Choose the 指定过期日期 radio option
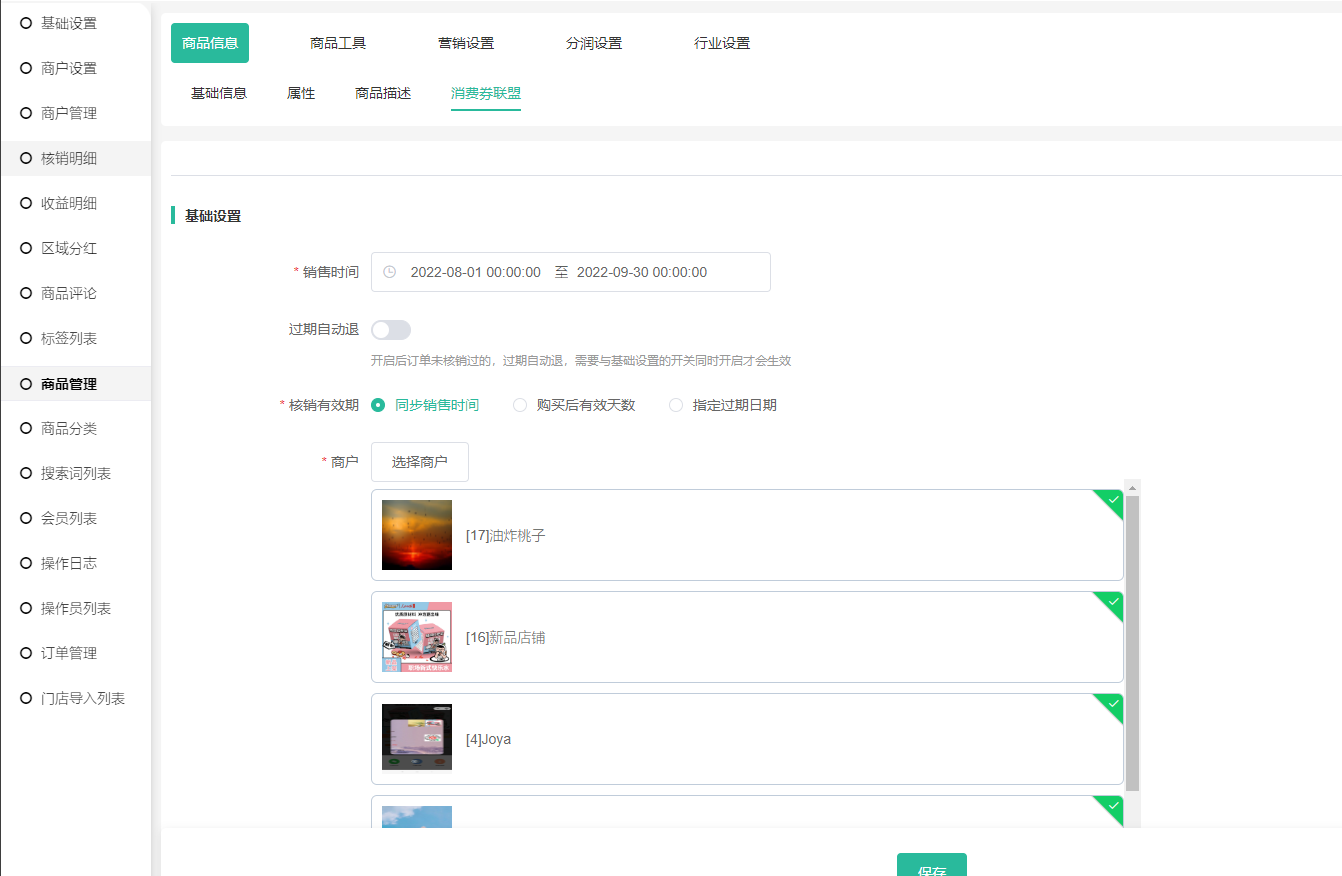 pyautogui.click(x=676, y=405)
